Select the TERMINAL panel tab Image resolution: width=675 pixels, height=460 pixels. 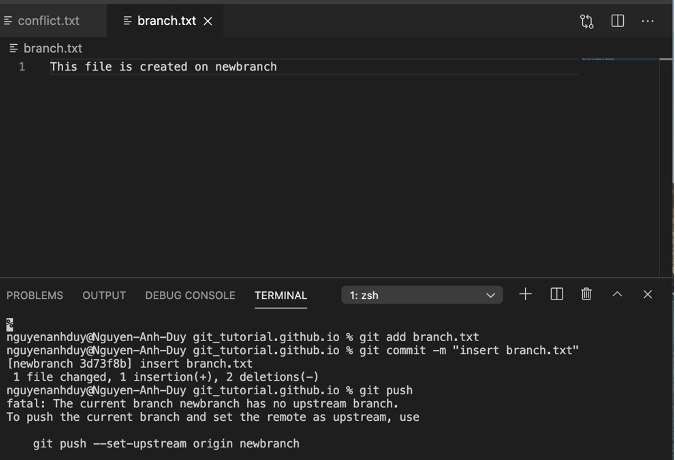[281, 295]
